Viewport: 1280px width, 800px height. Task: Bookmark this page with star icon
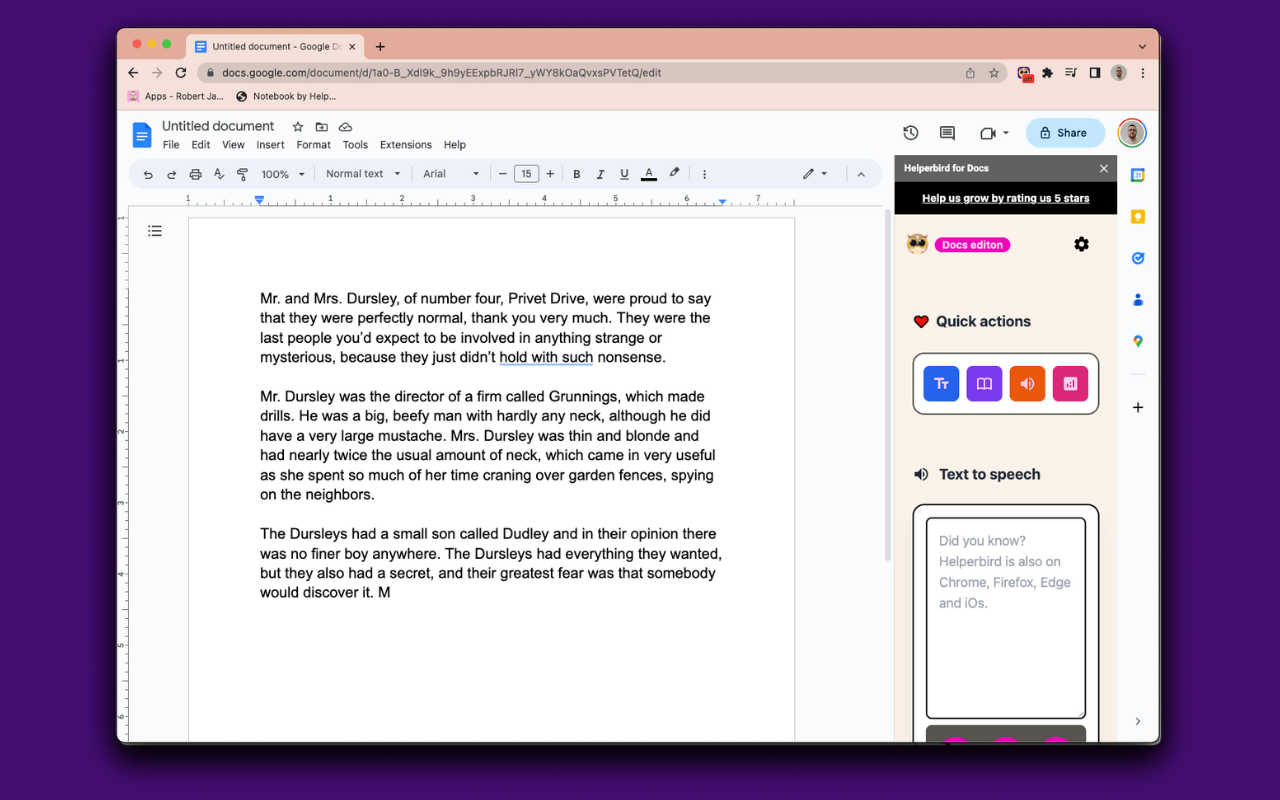(994, 73)
